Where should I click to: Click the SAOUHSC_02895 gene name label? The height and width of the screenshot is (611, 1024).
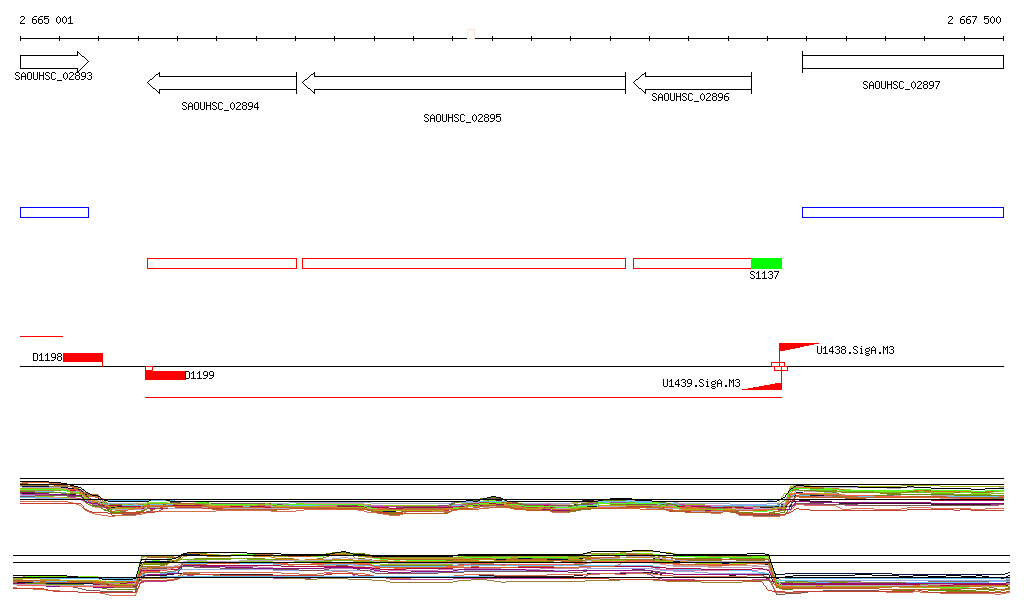pos(462,118)
